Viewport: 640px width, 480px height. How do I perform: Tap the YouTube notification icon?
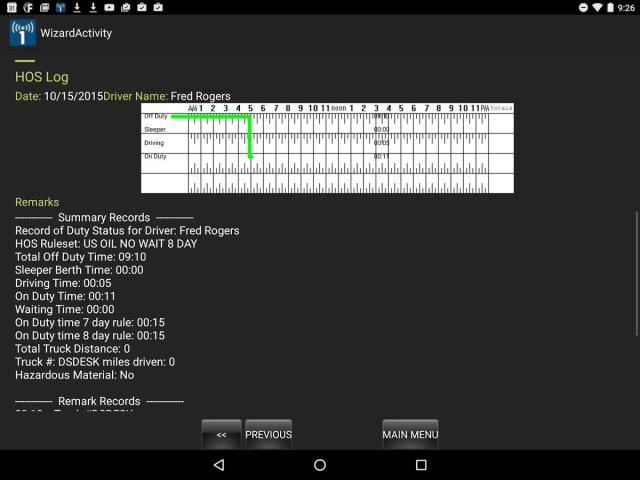click(x=108, y=7)
